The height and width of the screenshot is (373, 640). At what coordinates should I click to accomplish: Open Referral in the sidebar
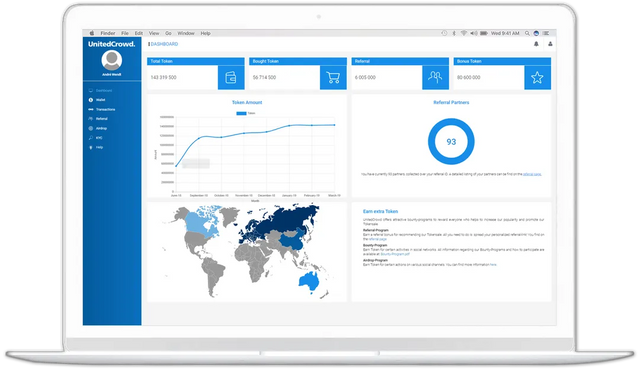click(x=98, y=119)
